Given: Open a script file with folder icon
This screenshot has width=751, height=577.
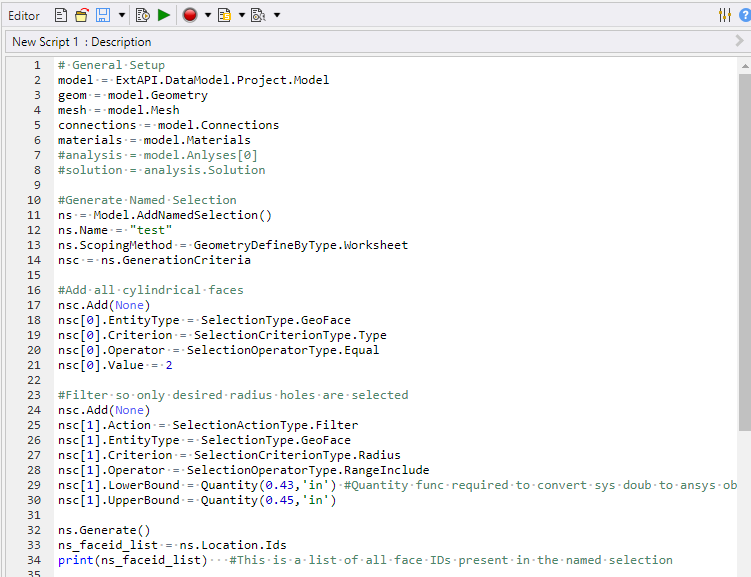Looking at the screenshot, I should [82, 15].
